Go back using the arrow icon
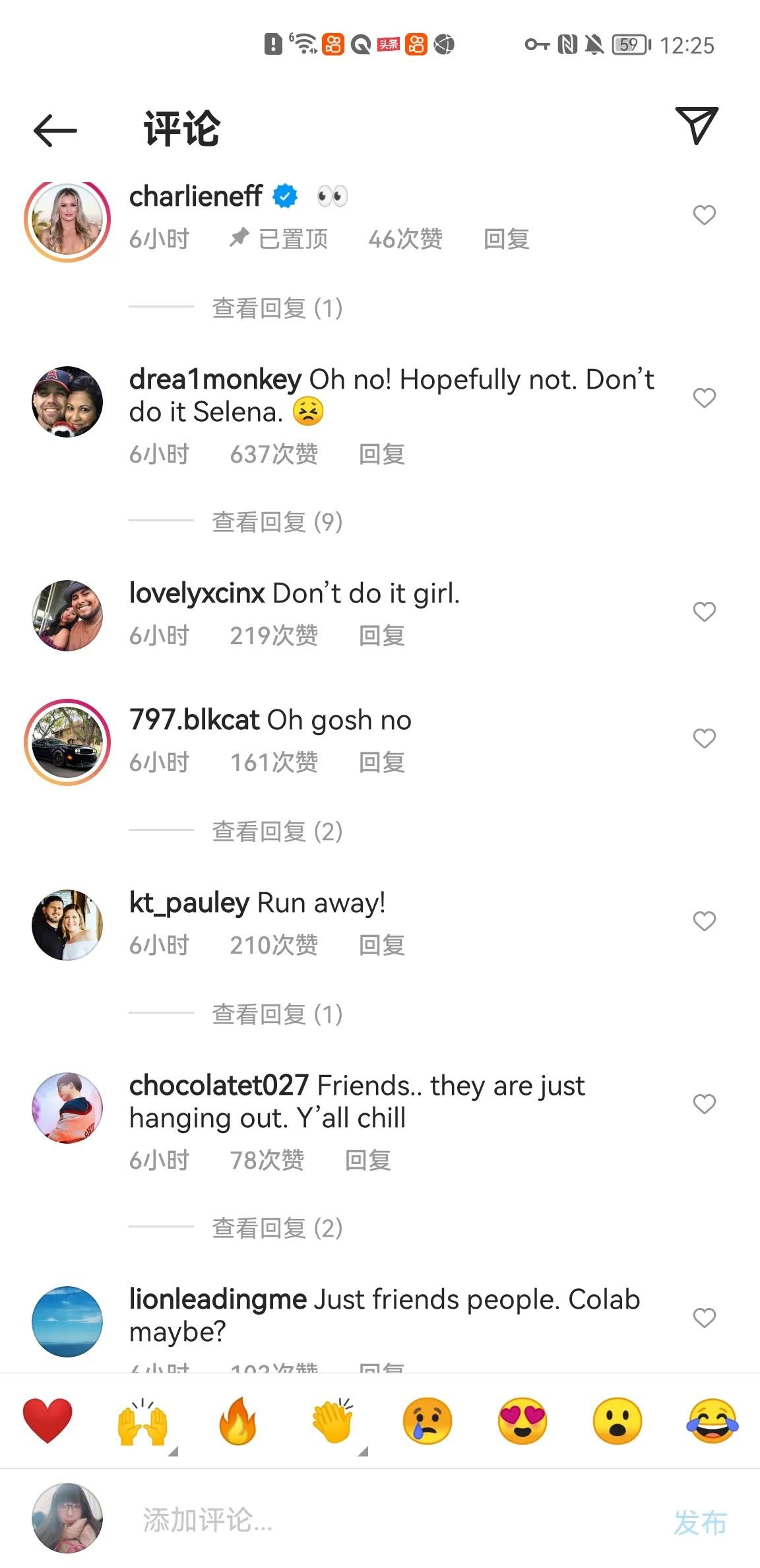 coord(55,130)
